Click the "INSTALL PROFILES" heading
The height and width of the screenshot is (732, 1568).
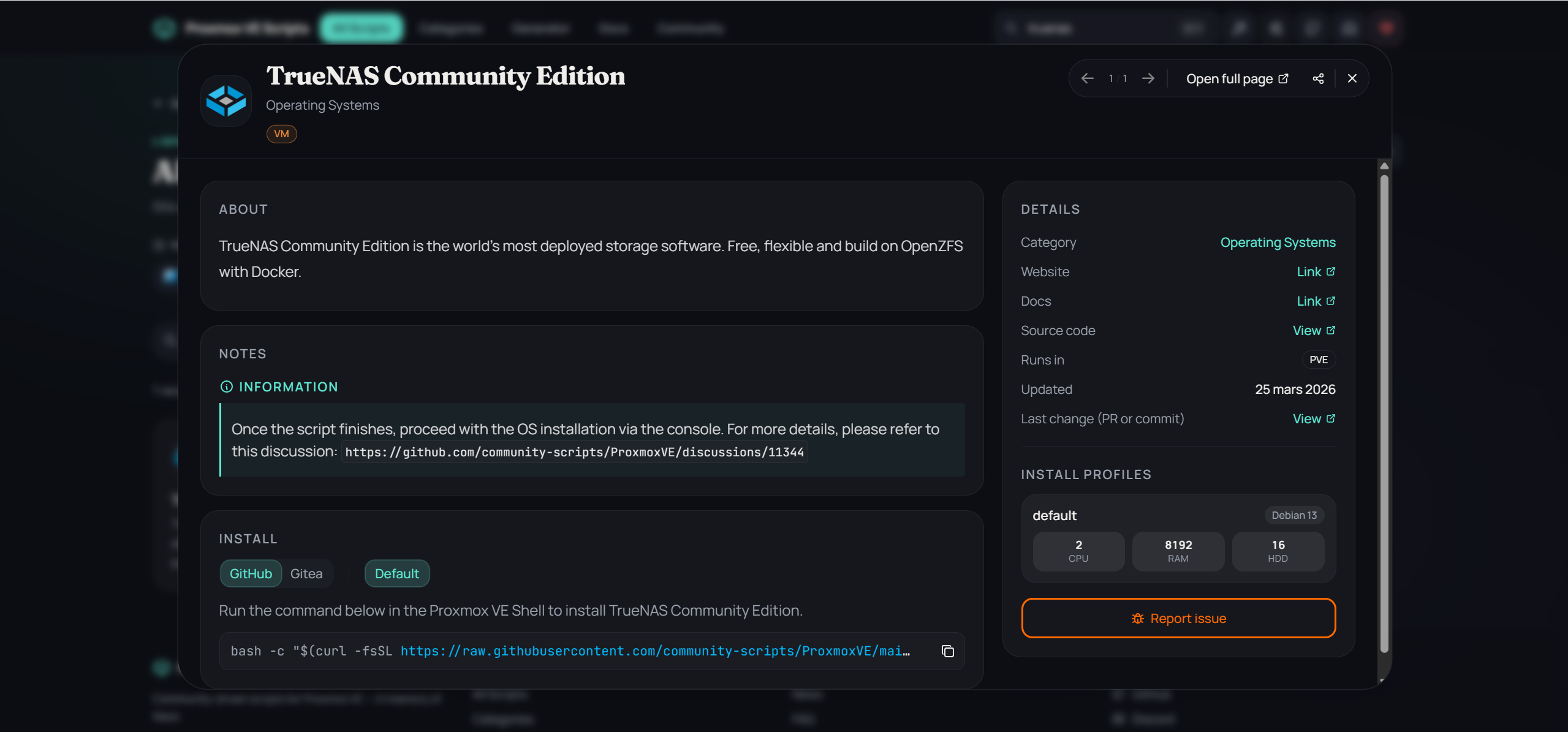tap(1086, 475)
